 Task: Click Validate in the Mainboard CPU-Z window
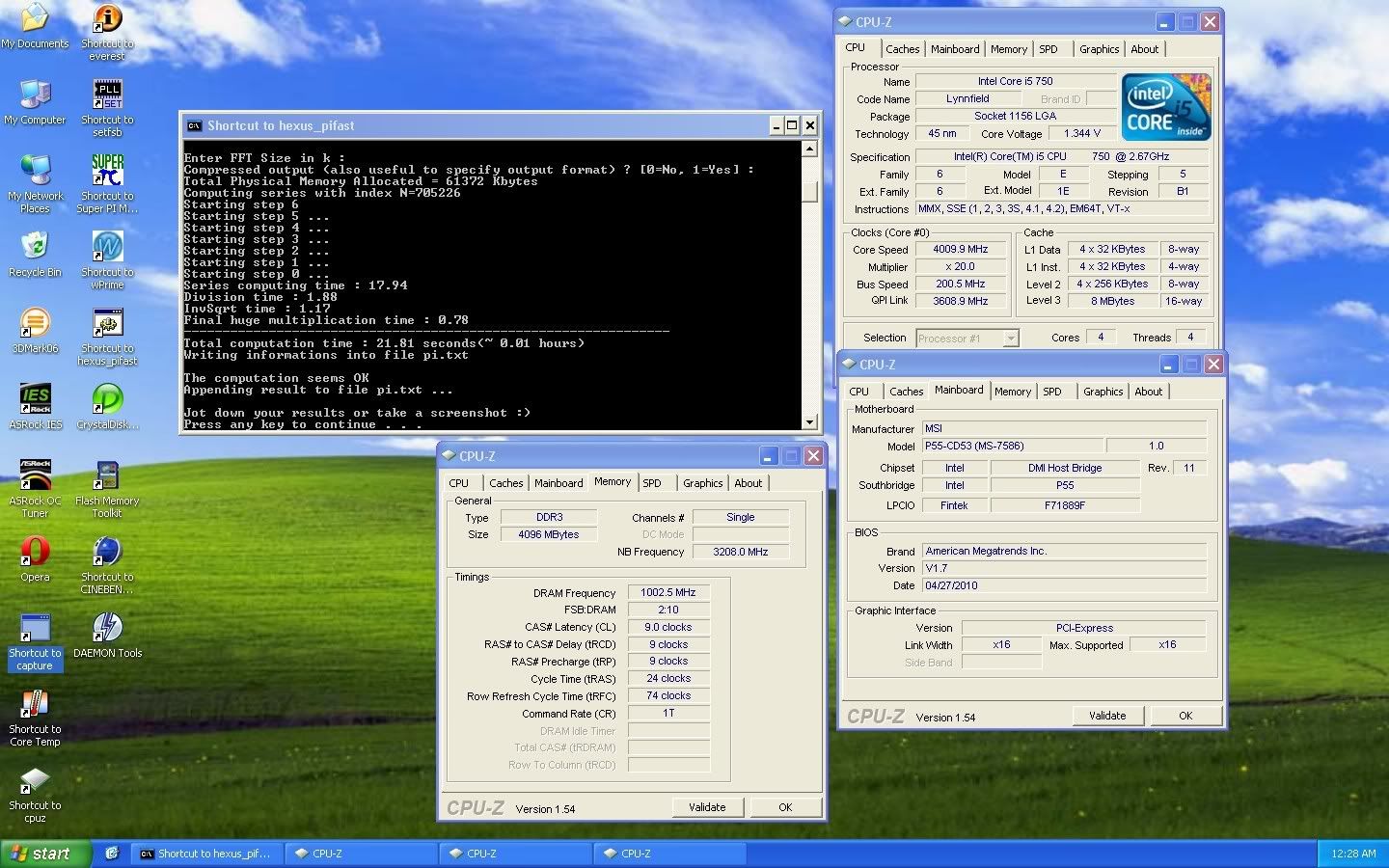(1107, 716)
